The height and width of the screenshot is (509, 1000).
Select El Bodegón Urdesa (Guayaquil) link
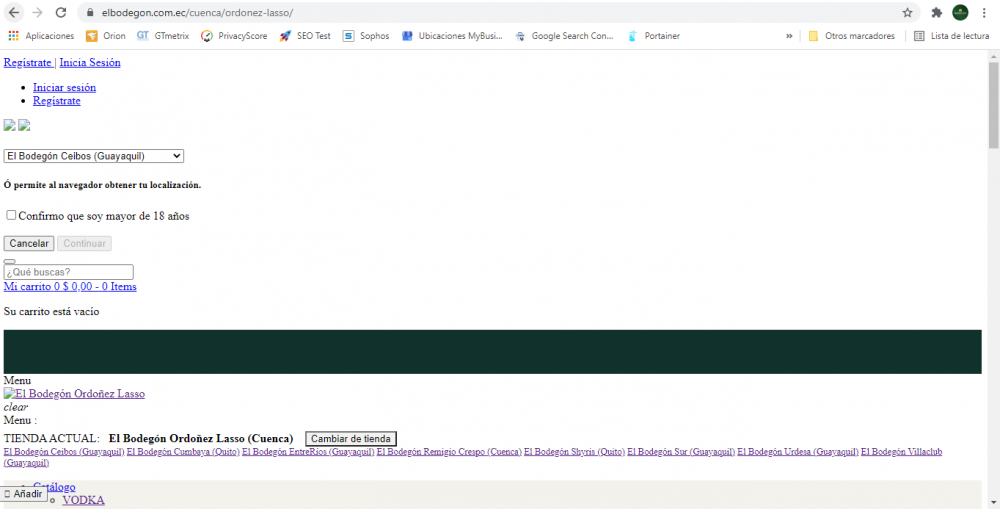point(798,452)
